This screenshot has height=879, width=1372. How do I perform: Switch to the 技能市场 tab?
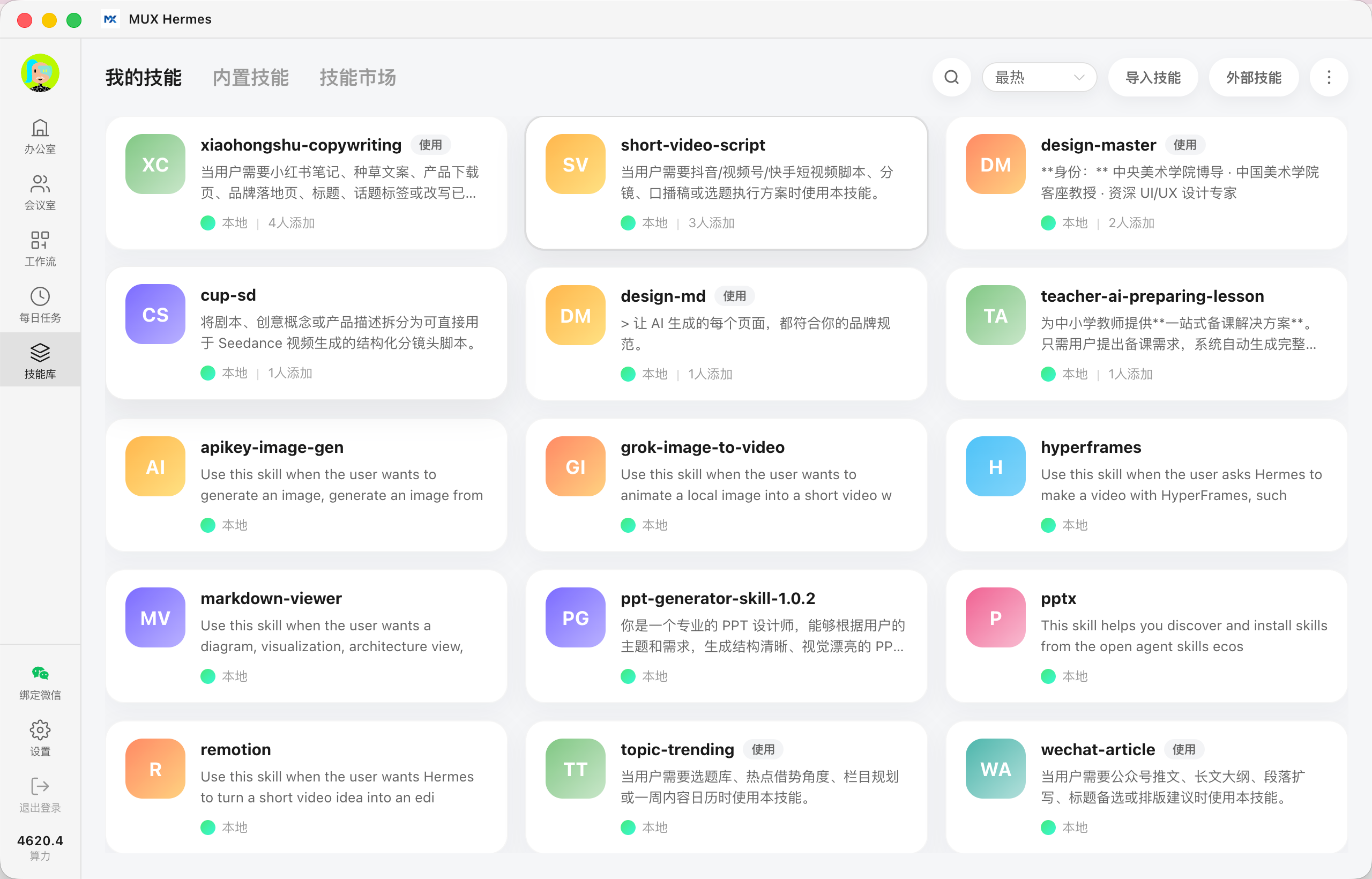pos(358,78)
